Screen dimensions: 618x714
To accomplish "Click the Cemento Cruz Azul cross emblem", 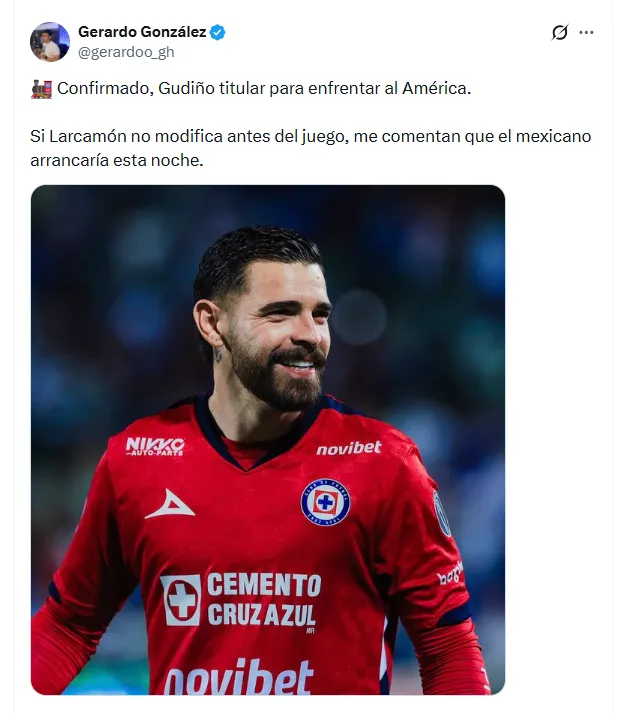I will click(x=181, y=600).
